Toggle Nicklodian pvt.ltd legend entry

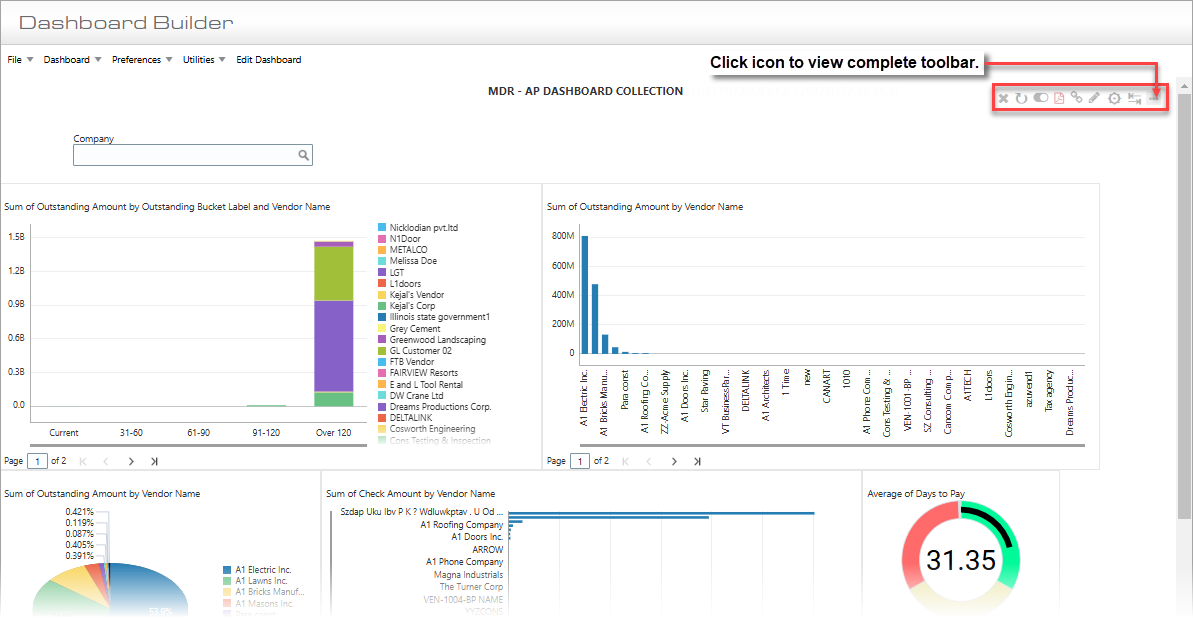[423, 227]
